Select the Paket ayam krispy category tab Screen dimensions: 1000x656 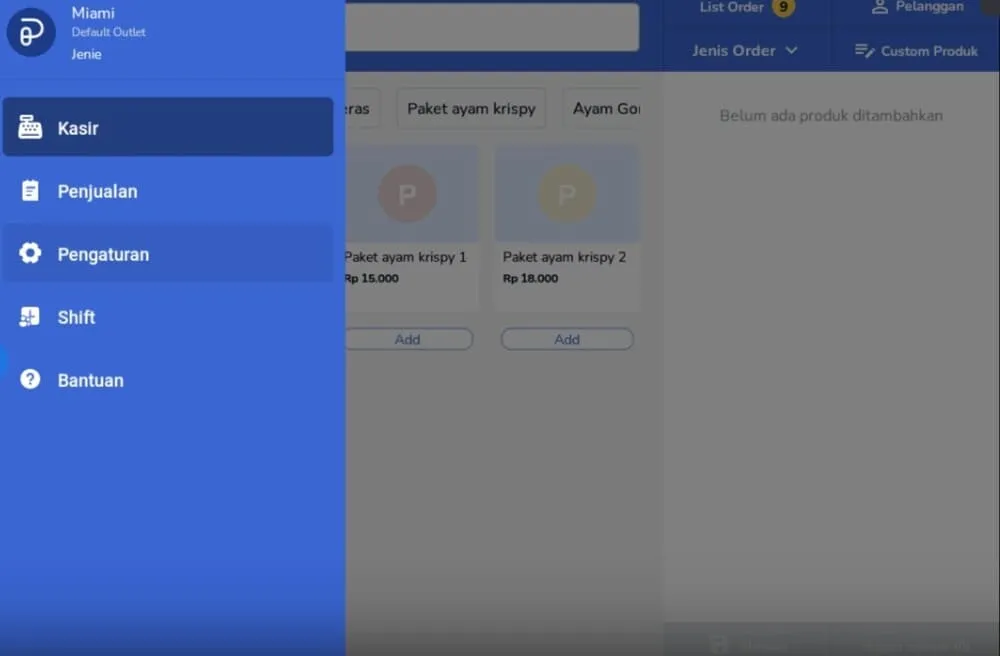471,109
